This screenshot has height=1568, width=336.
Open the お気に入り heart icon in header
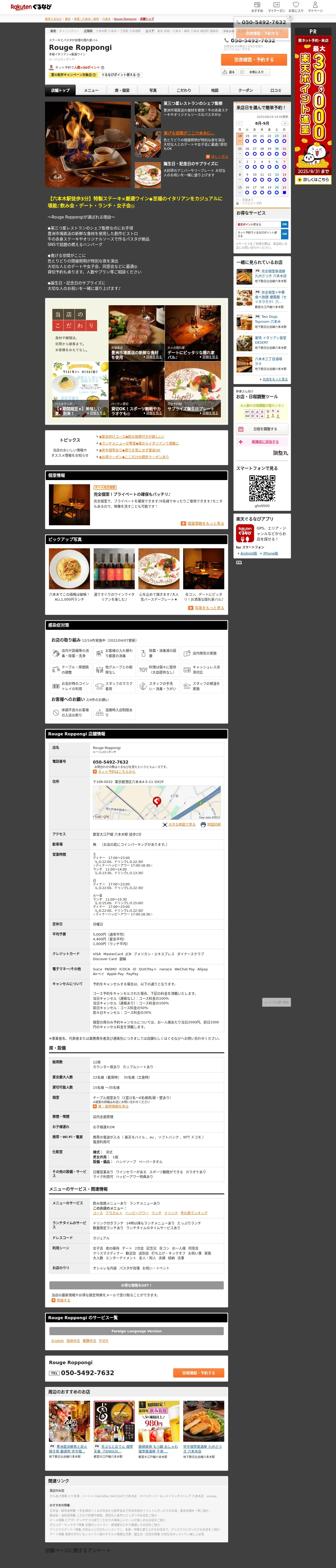tap(296, 7)
